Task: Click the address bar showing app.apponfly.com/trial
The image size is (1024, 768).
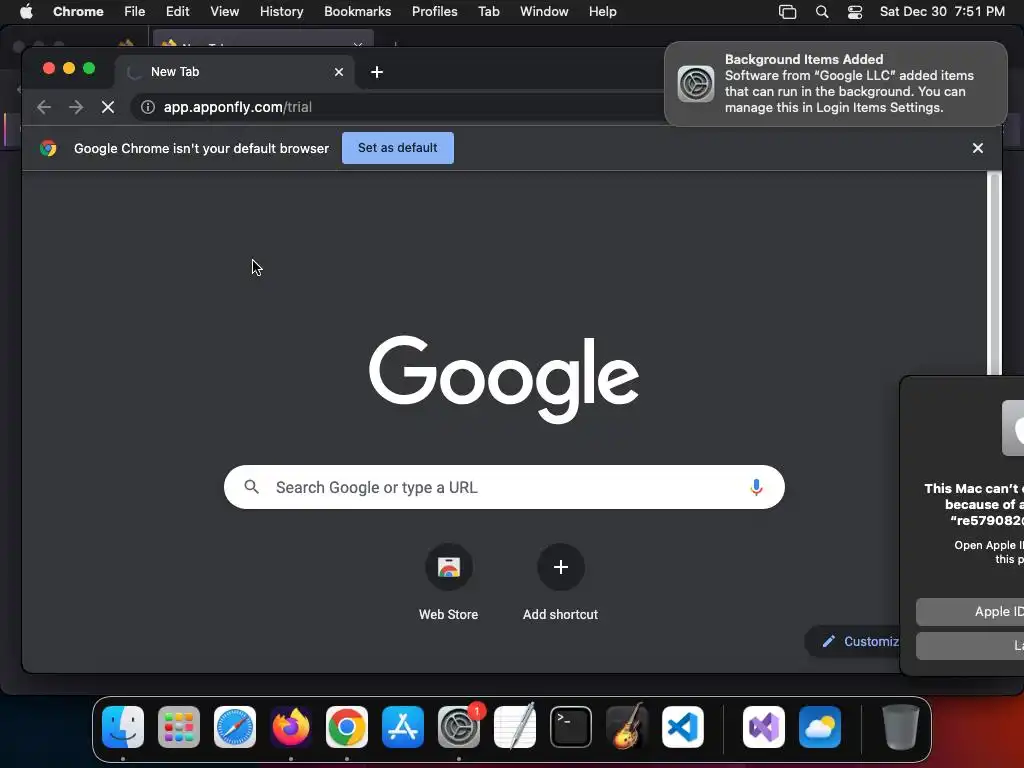Action: 398,107
